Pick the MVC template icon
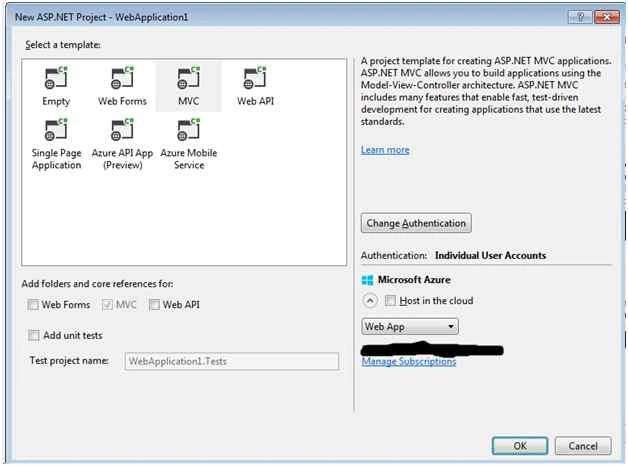628x466 pixels. coord(188,78)
